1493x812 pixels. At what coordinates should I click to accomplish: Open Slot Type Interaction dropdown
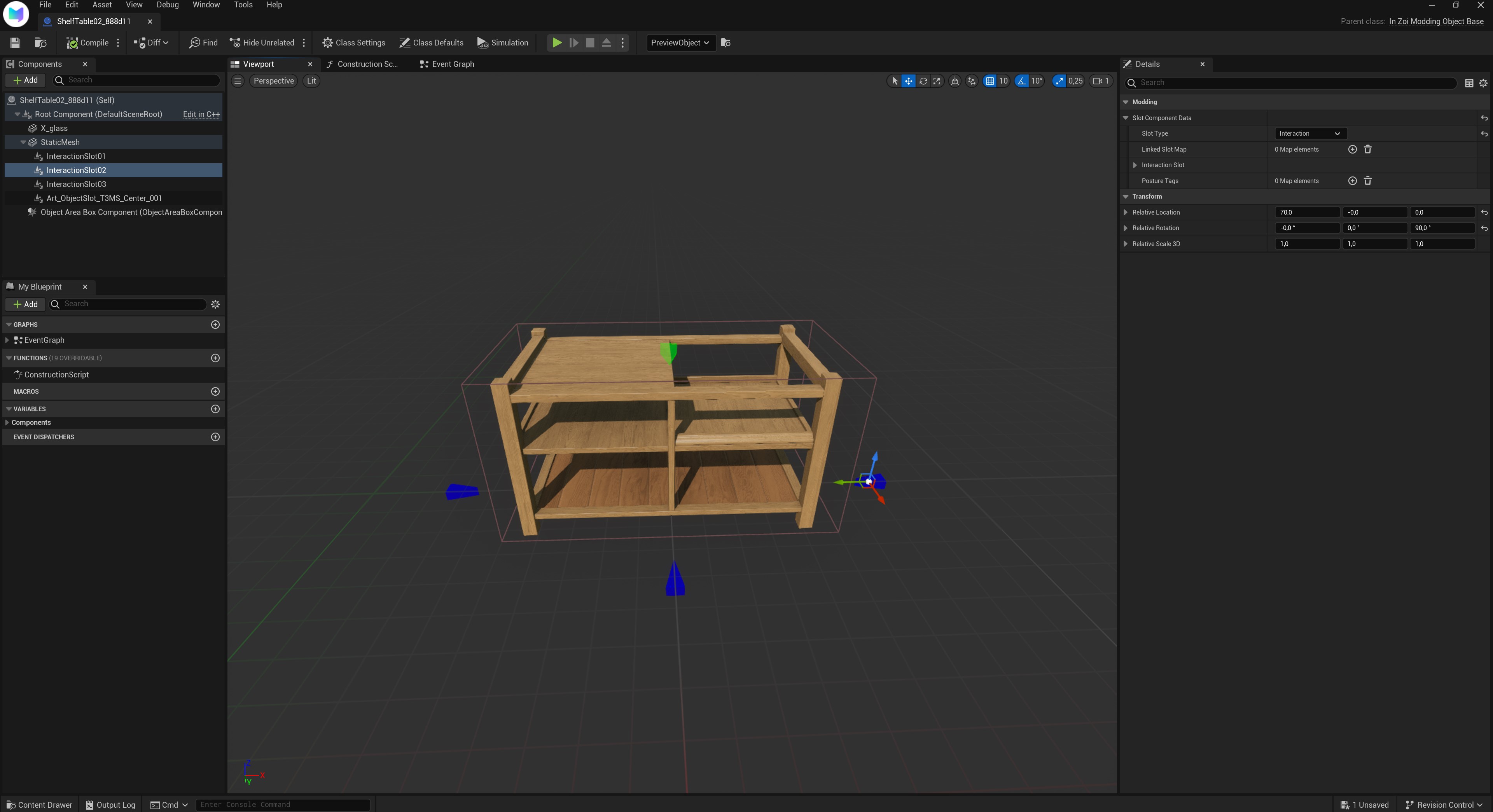pos(1310,133)
